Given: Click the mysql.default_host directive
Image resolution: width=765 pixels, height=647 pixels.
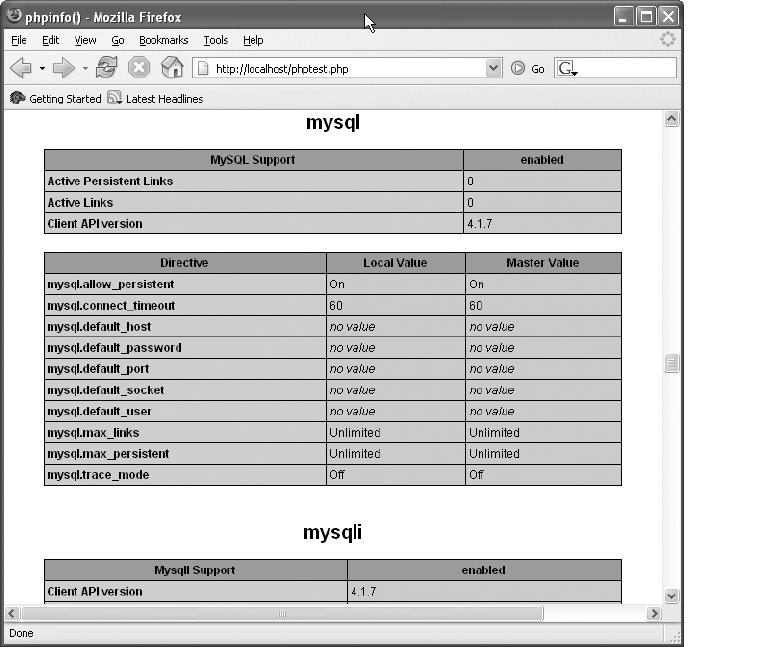Looking at the screenshot, I should (99, 326).
